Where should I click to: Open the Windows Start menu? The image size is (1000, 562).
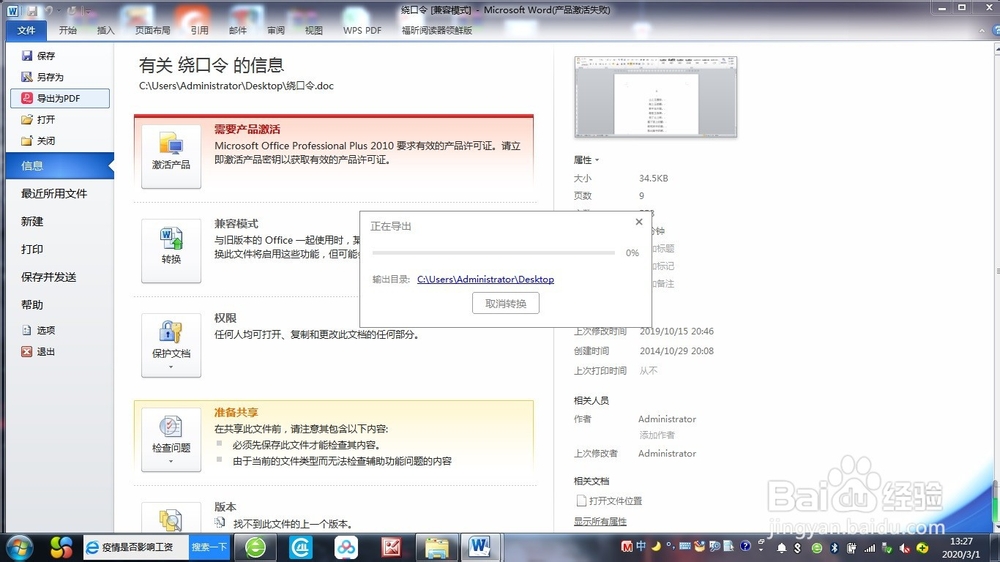(x=19, y=547)
